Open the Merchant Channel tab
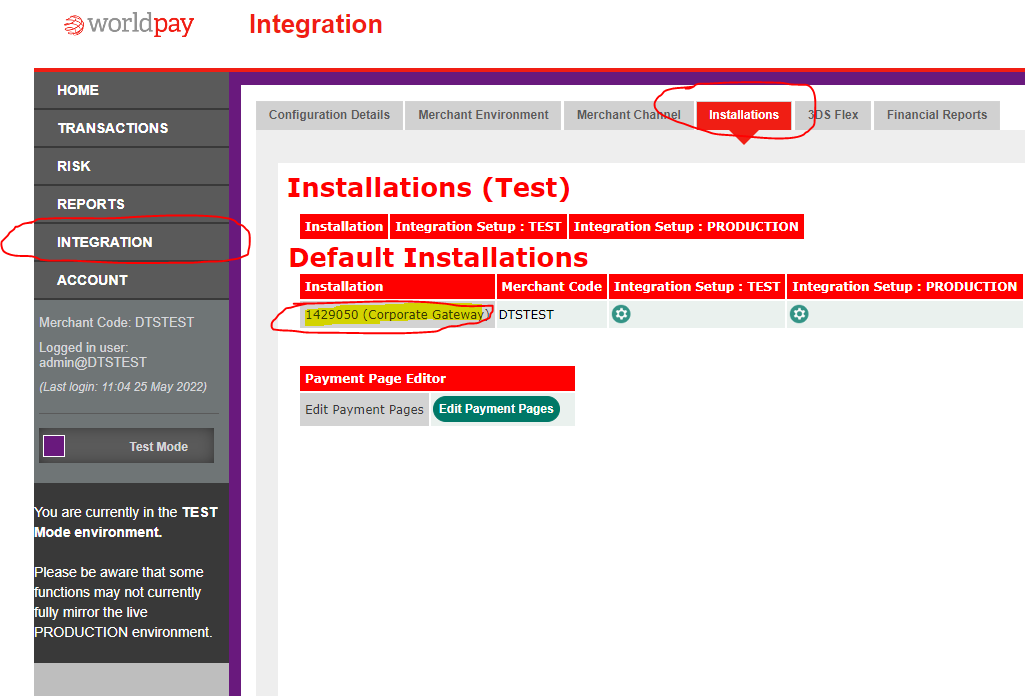 tap(628, 115)
